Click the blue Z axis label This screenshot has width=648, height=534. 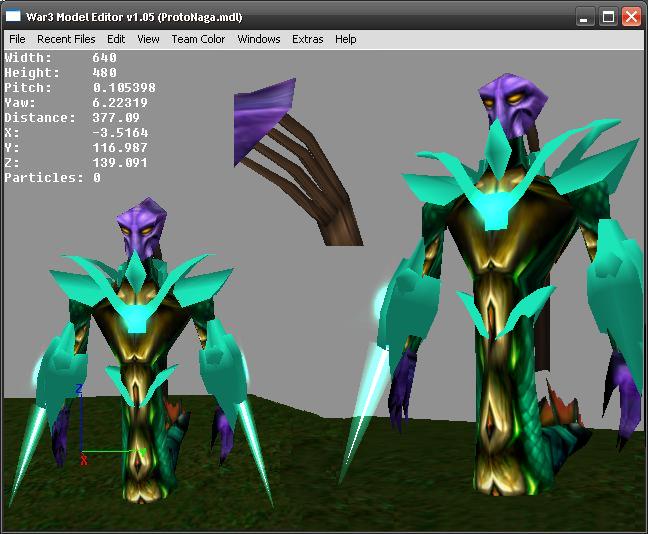coord(79,389)
